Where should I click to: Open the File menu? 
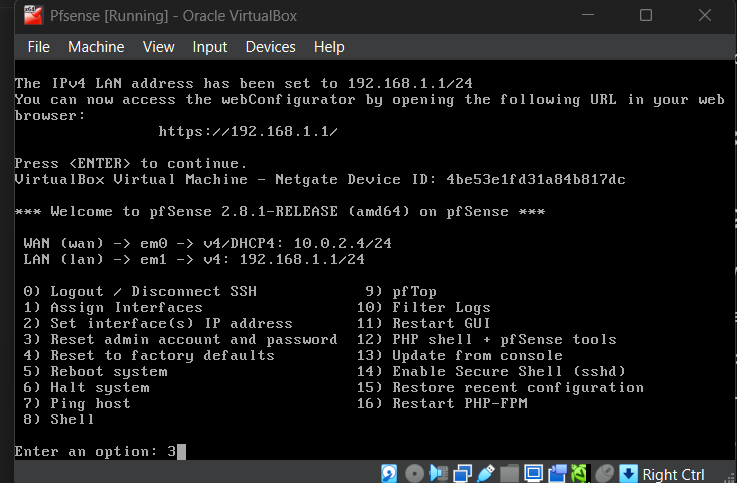pos(39,47)
